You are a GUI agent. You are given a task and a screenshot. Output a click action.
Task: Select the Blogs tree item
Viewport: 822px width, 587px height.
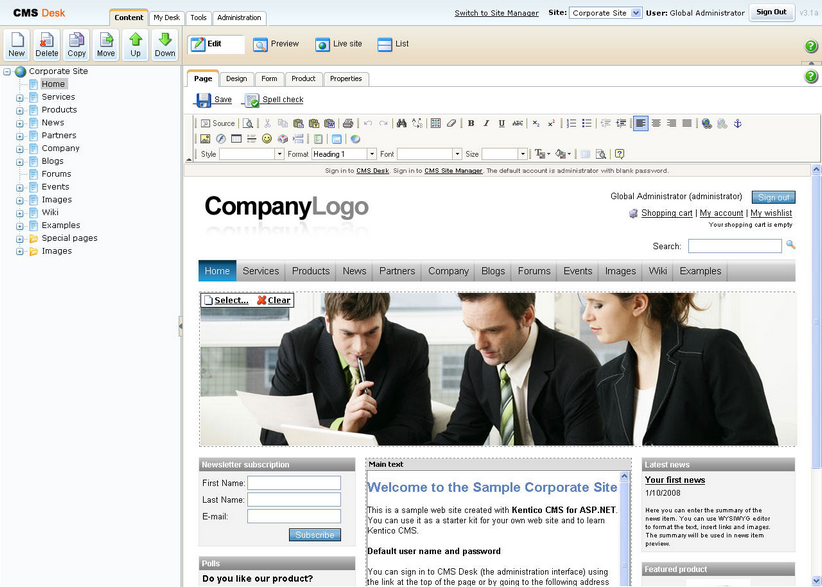click(52, 161)
